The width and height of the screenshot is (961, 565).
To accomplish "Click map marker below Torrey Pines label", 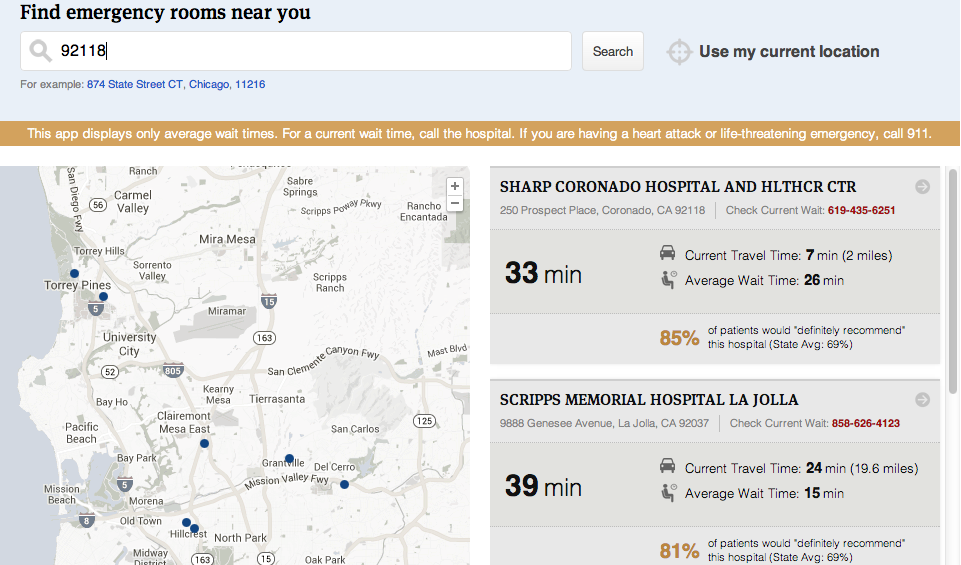I will (104, 297).
